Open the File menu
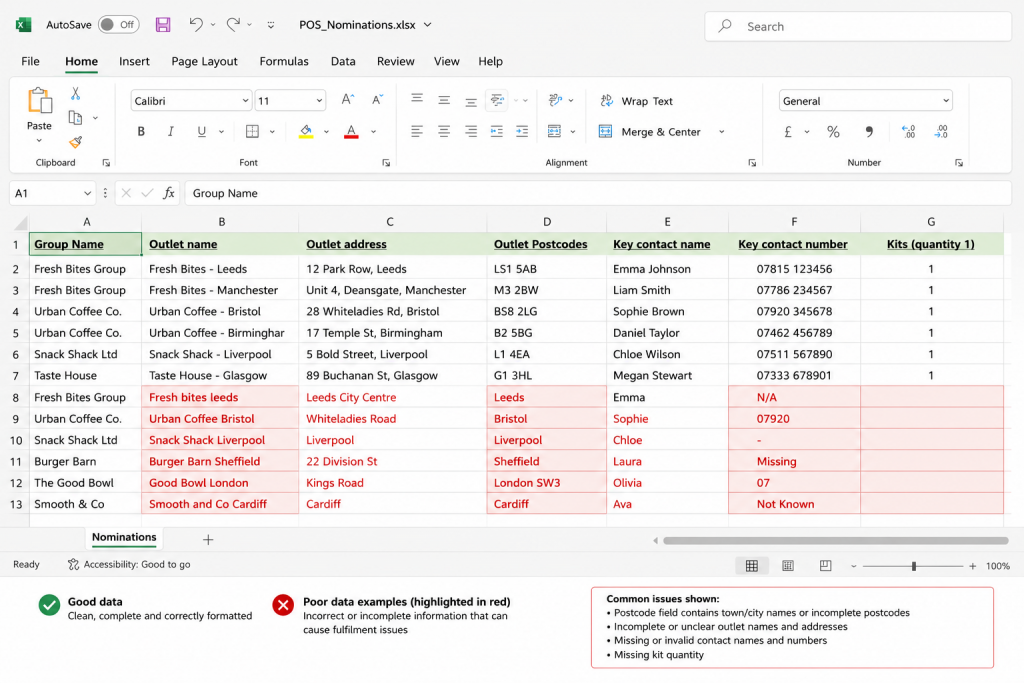 (30, 61)
